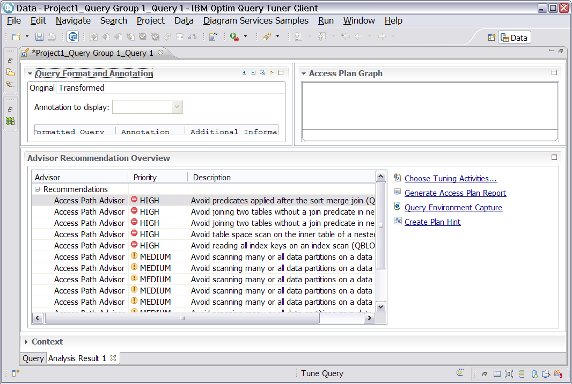572x384 pixels.
Task: Click the status bar icon at far left
Action: coord(15,373)
